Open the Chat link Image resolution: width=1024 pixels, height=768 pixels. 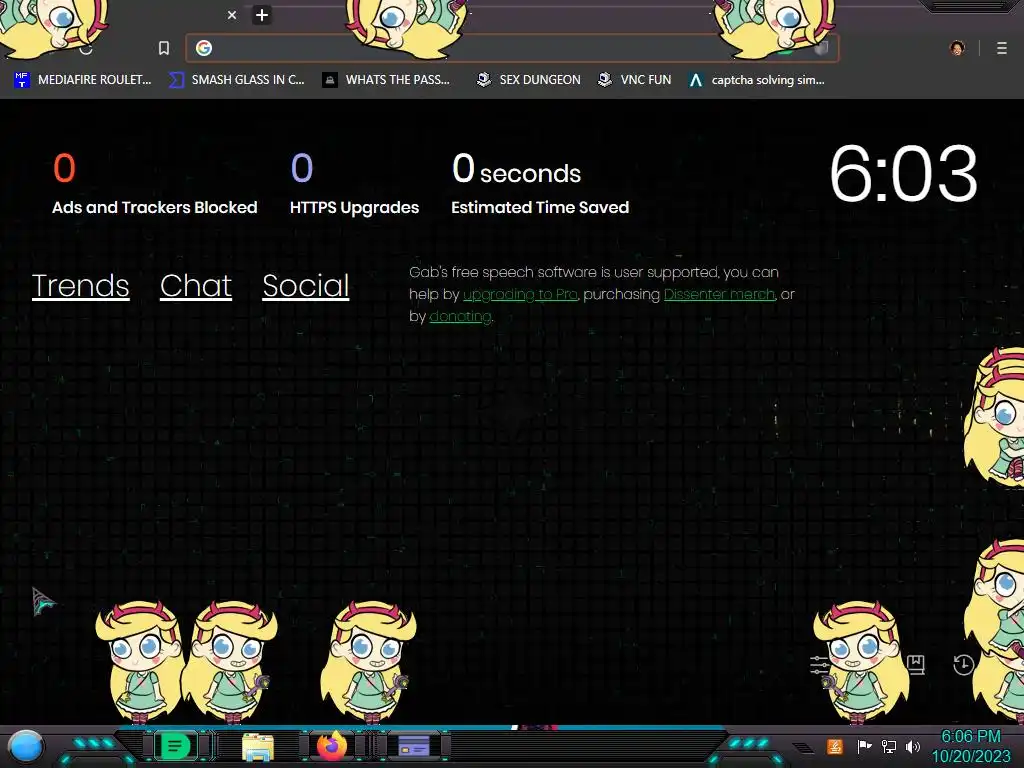(x=196, y=285)
